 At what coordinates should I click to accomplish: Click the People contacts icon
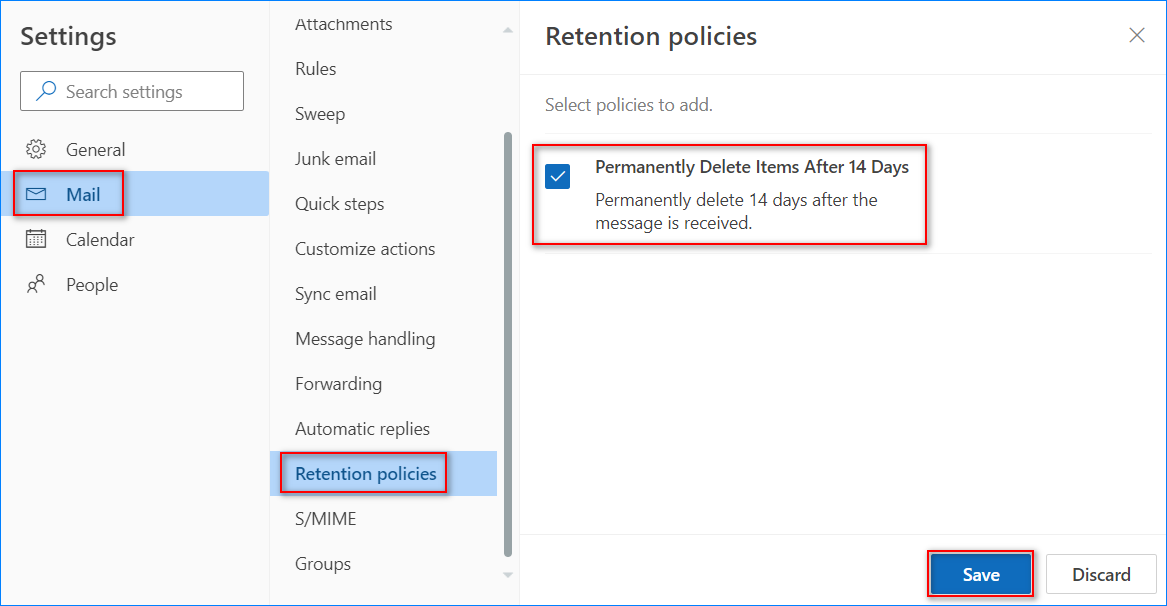[x=36, y=285]
